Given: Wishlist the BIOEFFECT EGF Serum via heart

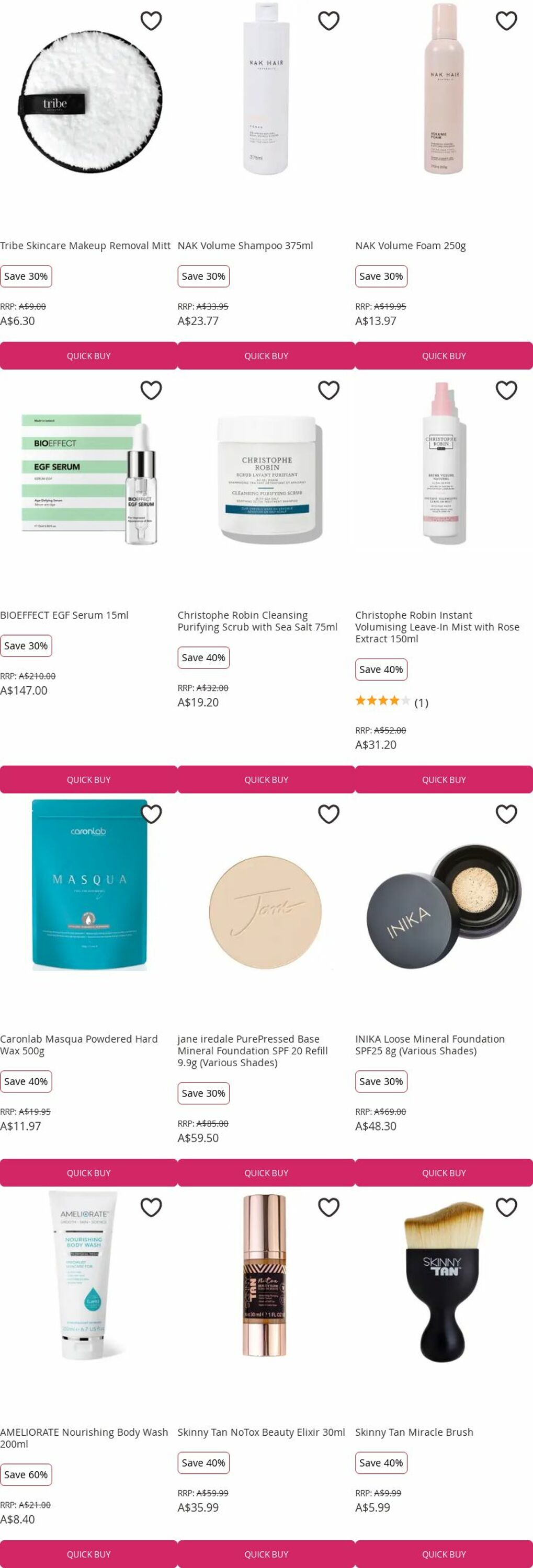Looking at the screenshot, I should 151,390.
